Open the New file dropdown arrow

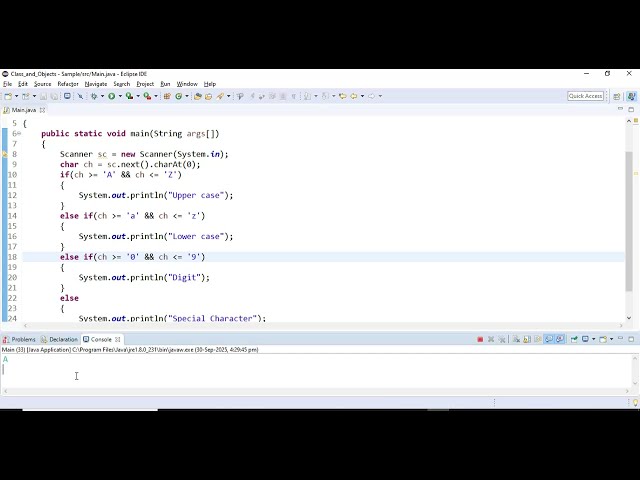[16, 96]
